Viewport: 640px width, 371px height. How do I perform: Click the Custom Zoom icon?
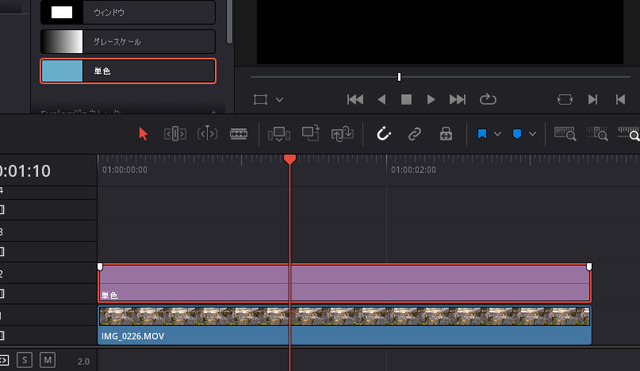click(x=629, y=133)
